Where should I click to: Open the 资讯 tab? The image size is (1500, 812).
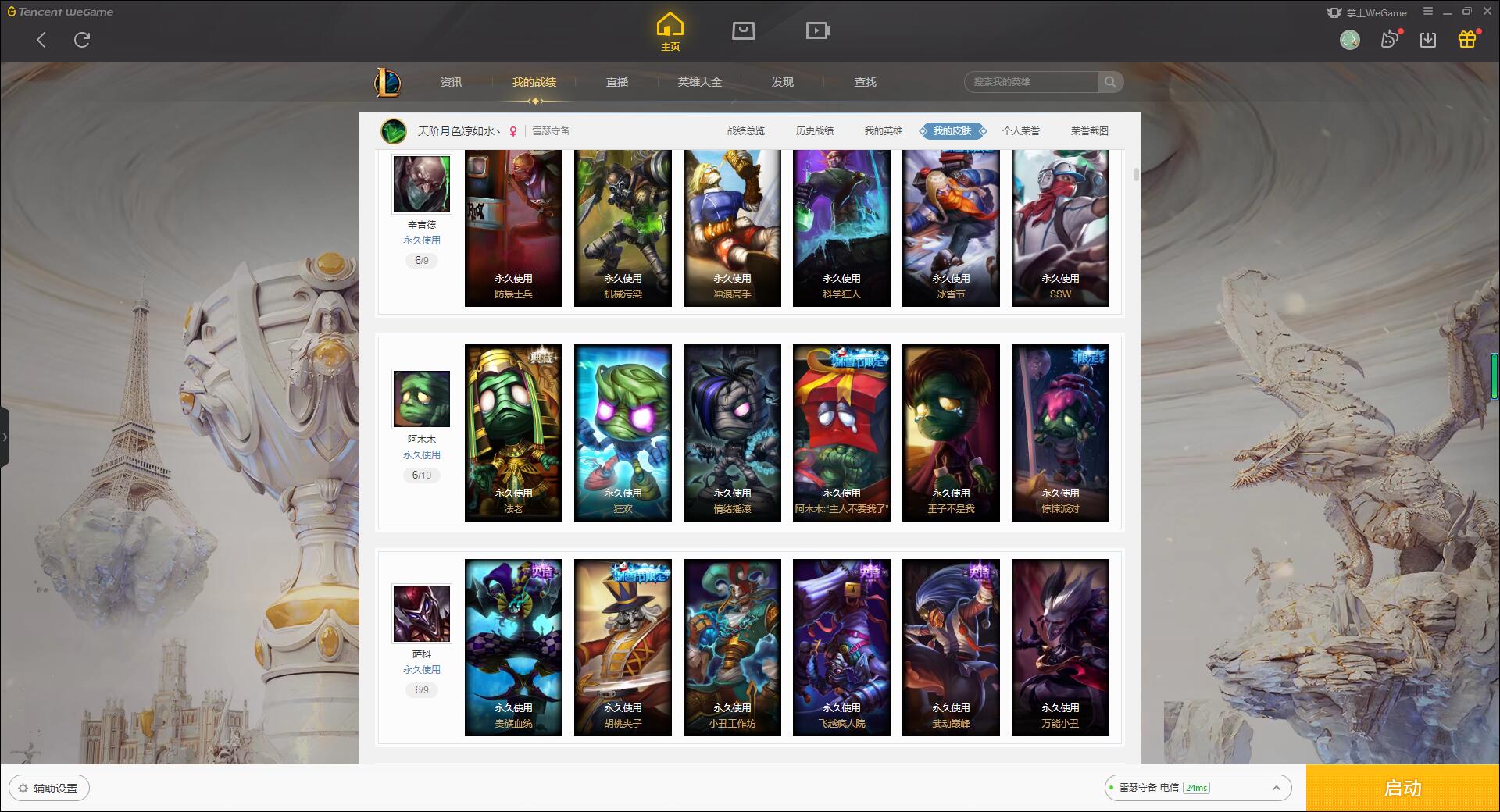[x=452, y=82]
